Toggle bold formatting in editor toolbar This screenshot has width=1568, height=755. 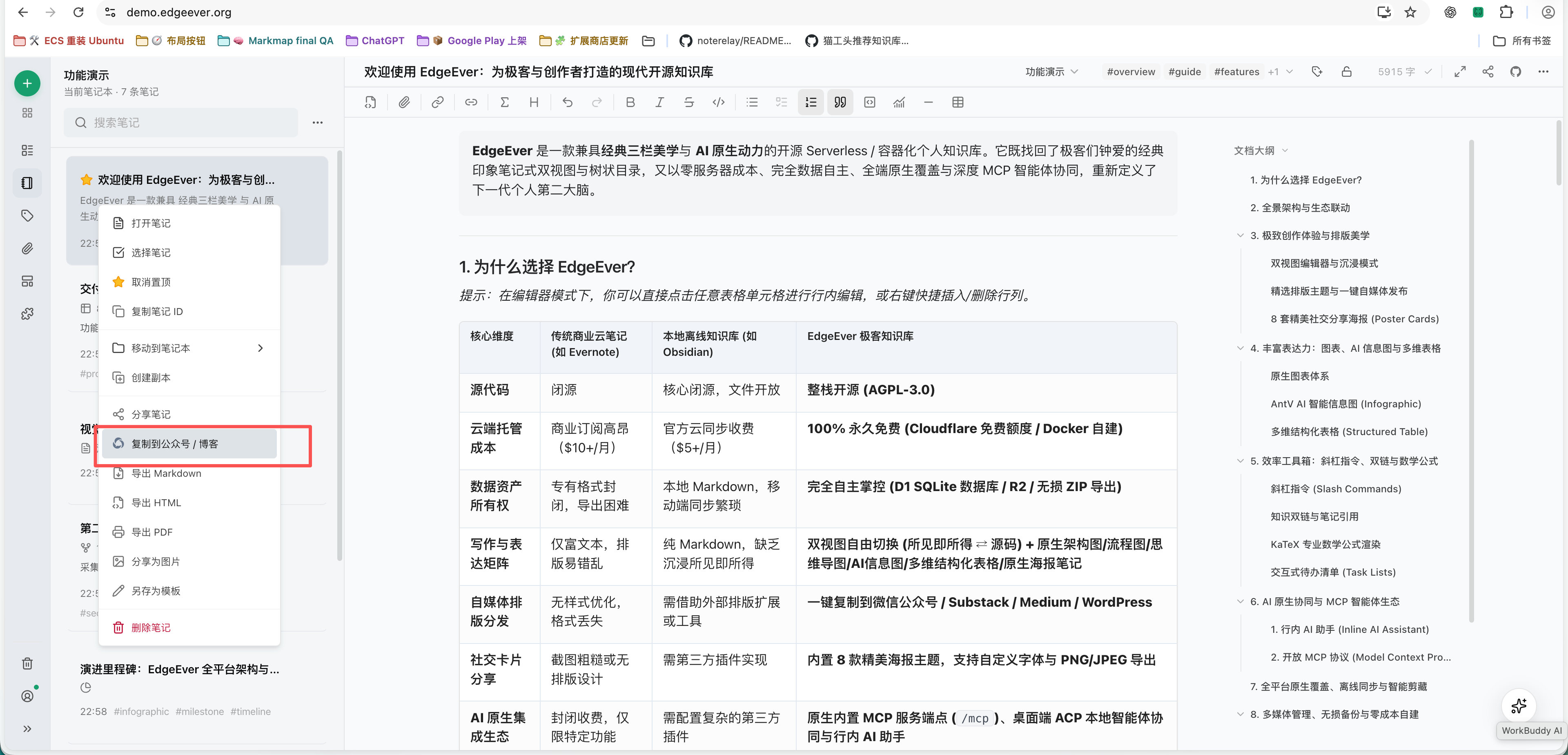(630, 102)
